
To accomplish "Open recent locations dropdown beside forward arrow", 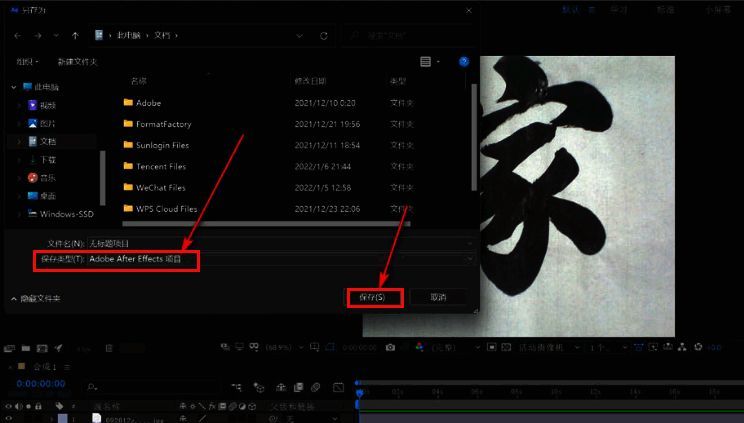I will click(56, 36).
